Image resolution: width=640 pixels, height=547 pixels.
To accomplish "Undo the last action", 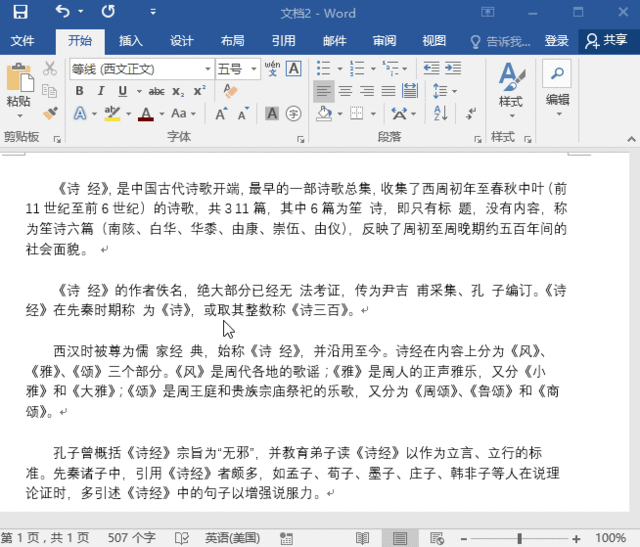I will tap(63, 12).
